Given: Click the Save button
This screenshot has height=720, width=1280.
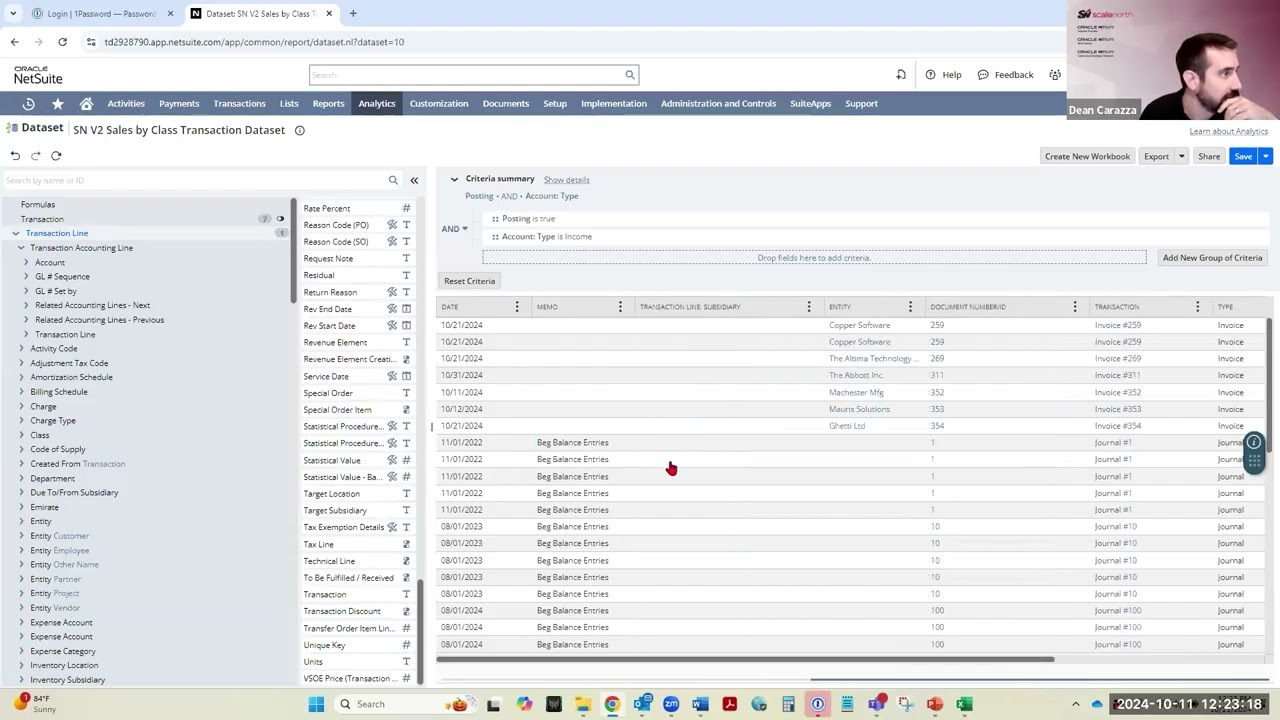Looking at the screenshot, I should click(x=1243, y=156).
